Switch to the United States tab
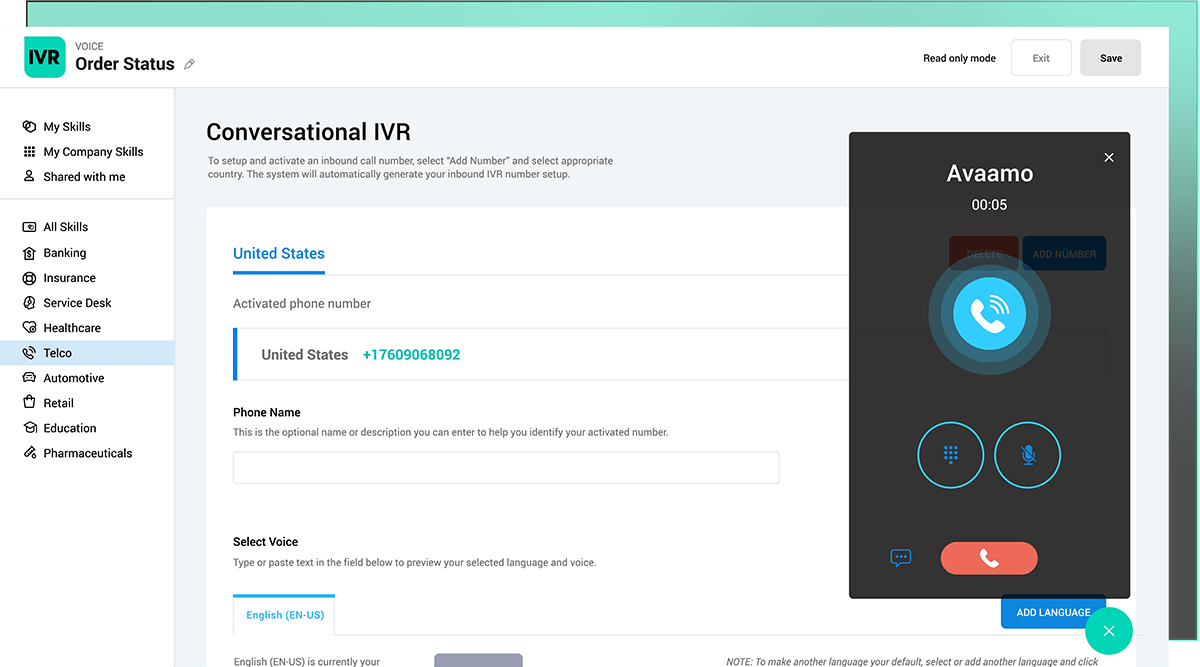This screenshot has width=1200, height=667. 279,254
